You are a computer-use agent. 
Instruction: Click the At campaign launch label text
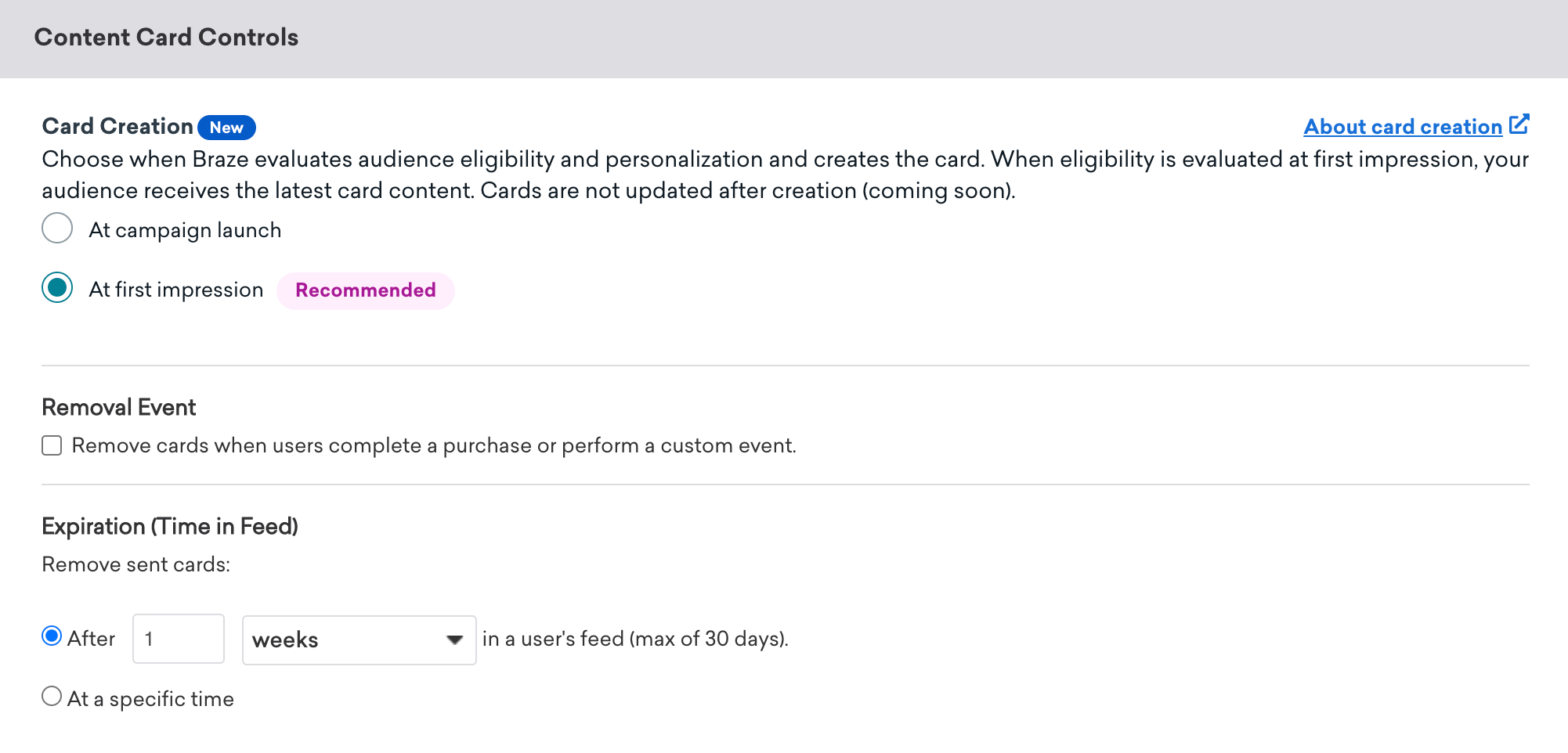pyautogui.click(x=185, y=230)
